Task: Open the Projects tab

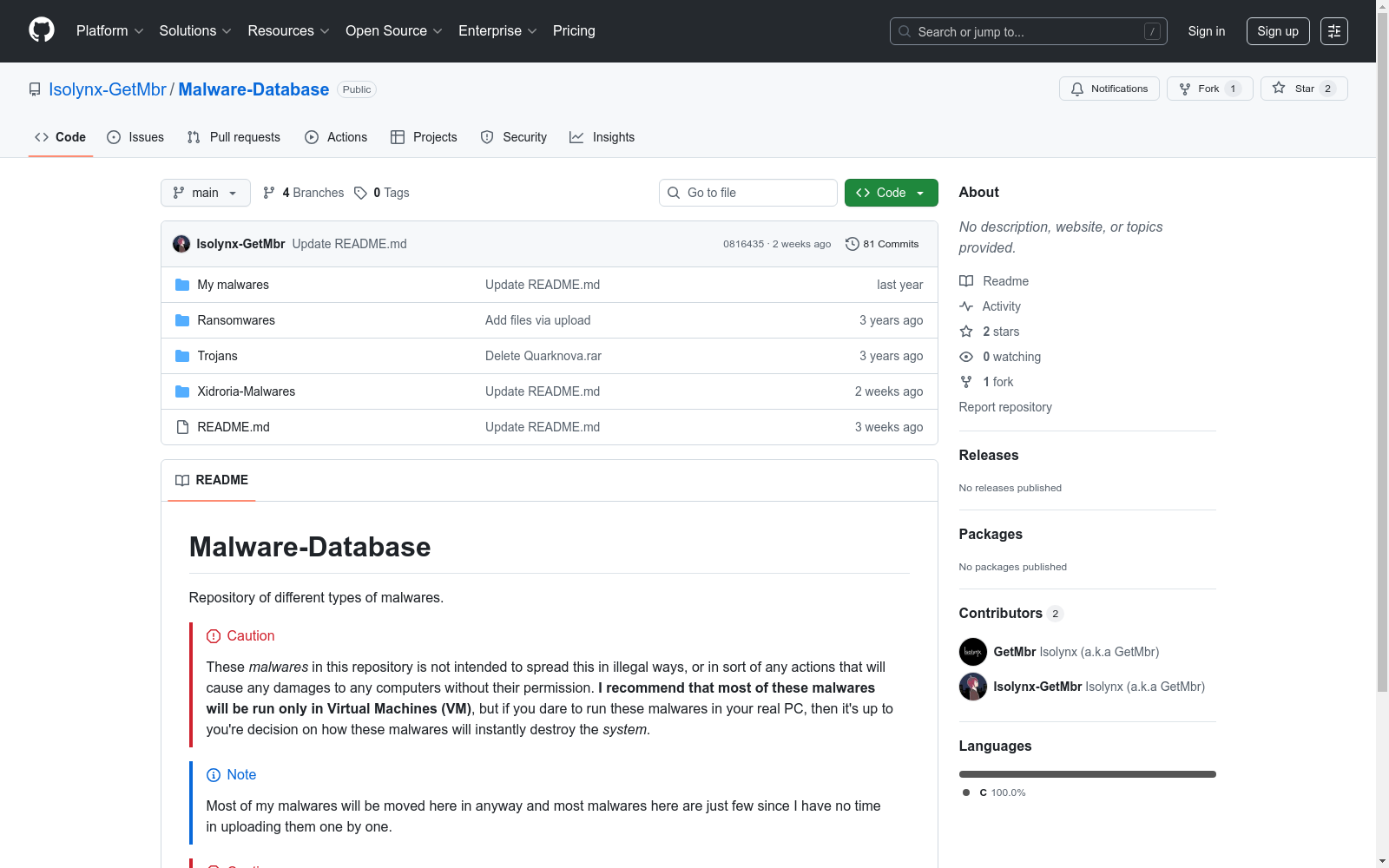Action: [x=424, y=137]
